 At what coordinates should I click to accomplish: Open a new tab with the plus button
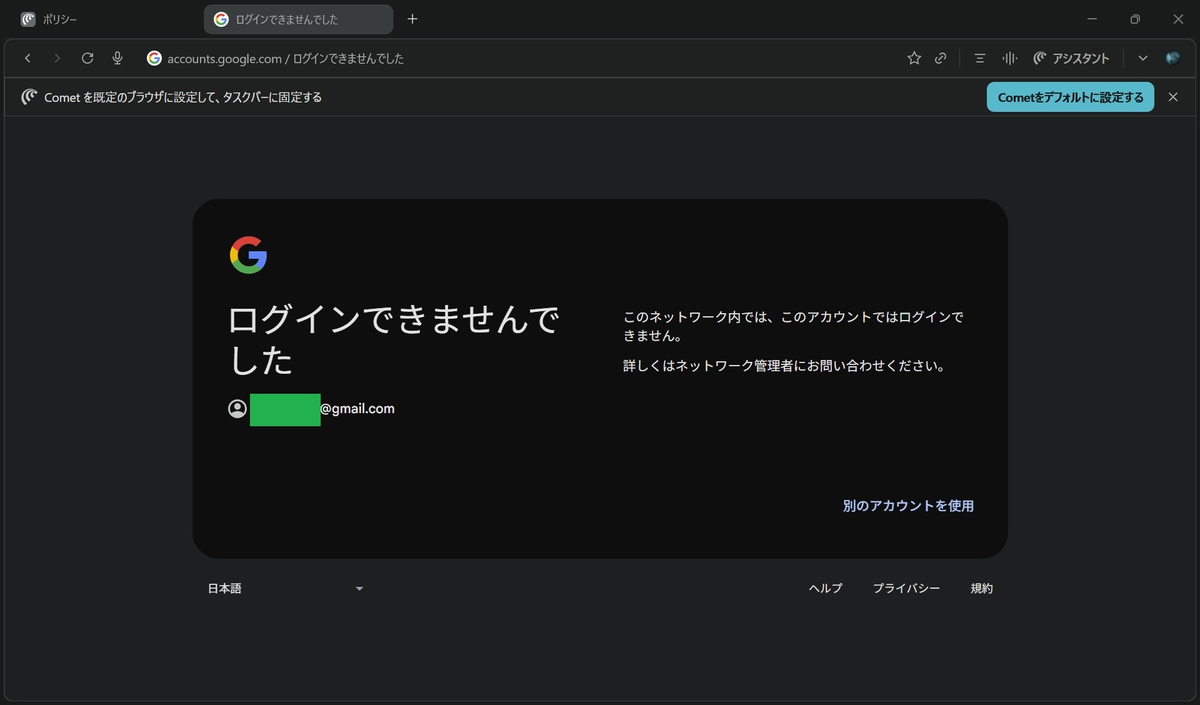click(412, 18)
